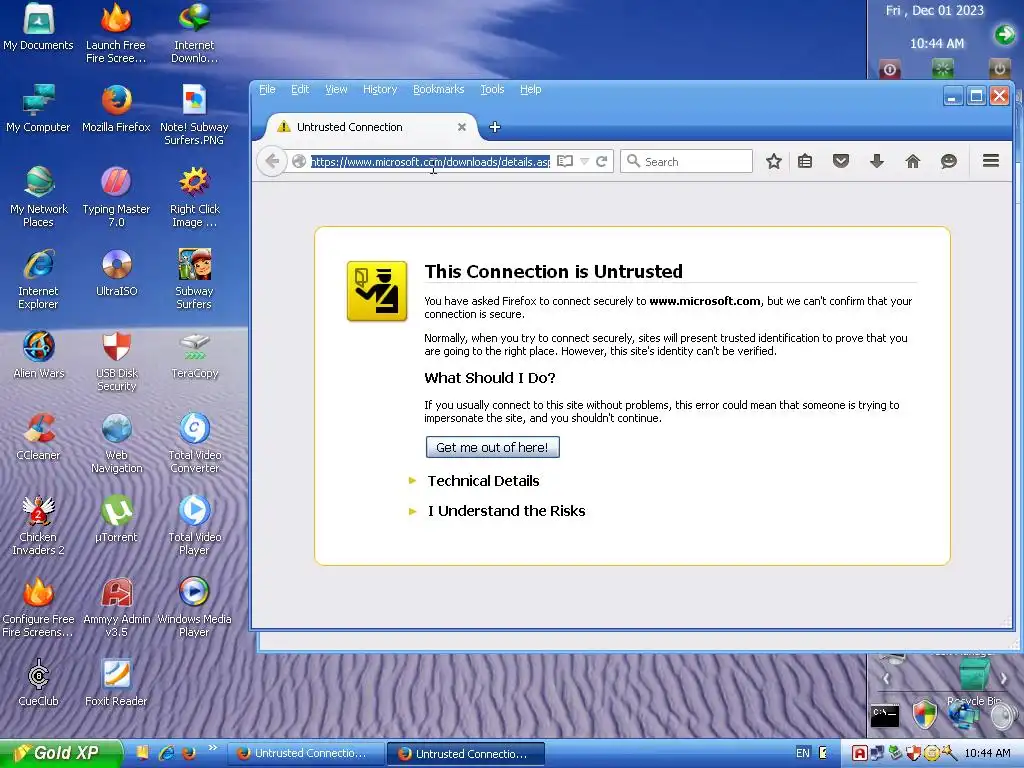Open the Bookmarks menu

[x=438, y=89]
